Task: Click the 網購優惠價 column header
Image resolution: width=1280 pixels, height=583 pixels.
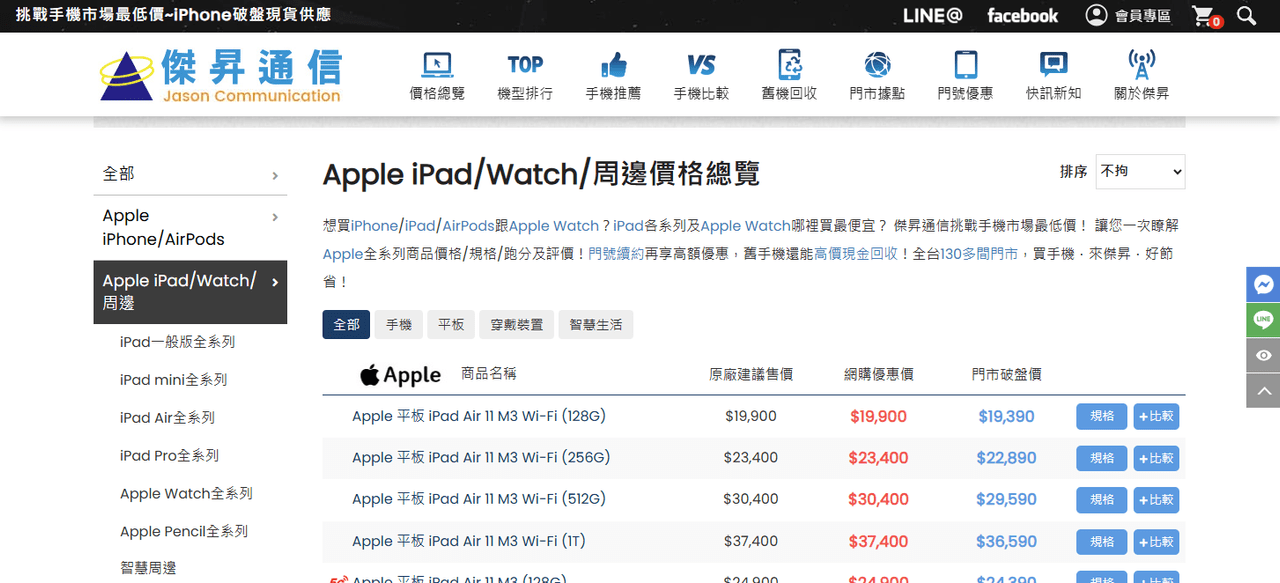Action: (x=878, y=374)
